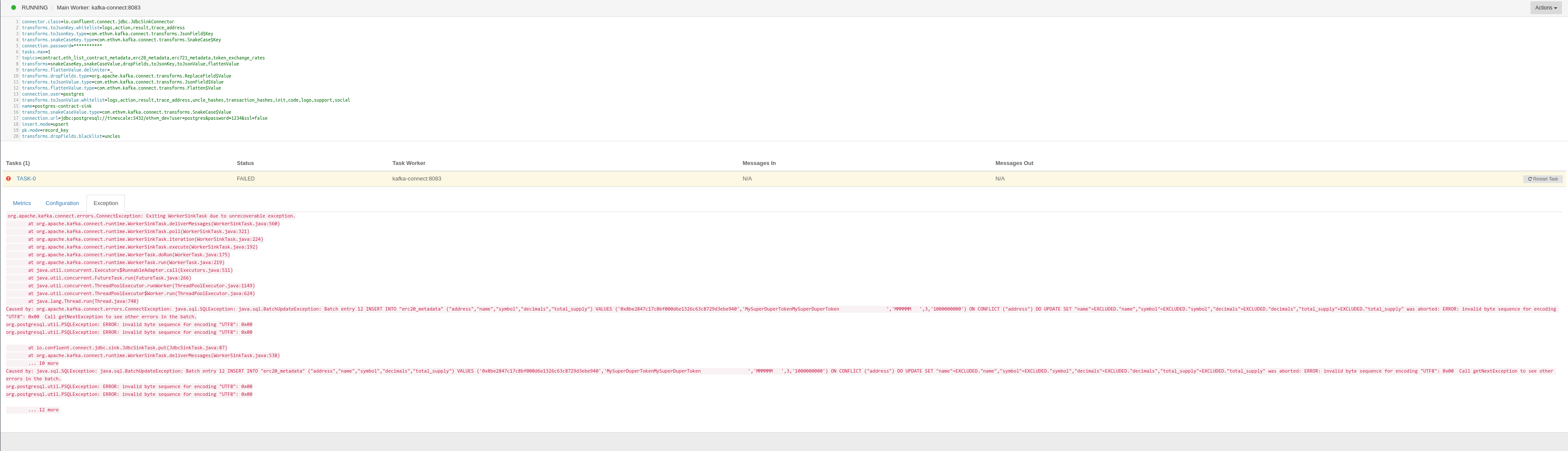Viewport: 1568px width, 451px height.
Task: Click the '... 12 more' stack line
Action: (x=43, y=410)
